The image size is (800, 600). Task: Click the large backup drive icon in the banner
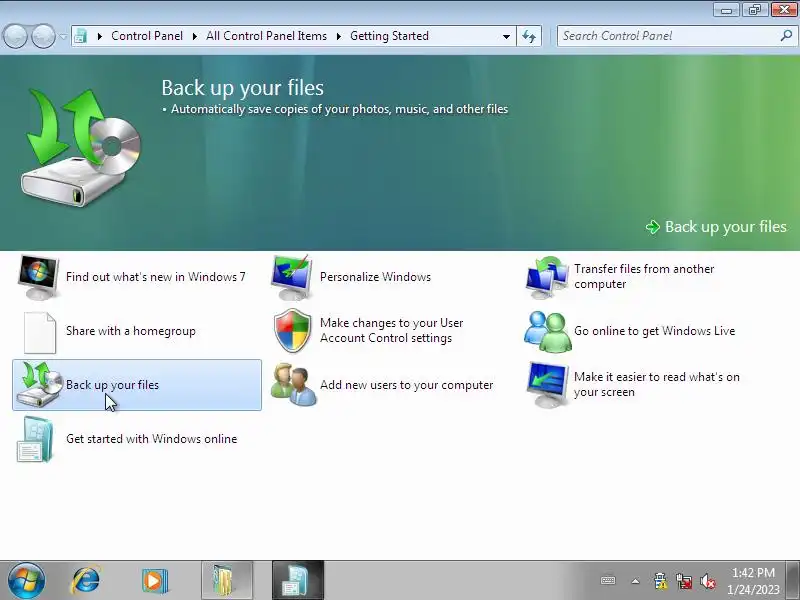(81, 147)
